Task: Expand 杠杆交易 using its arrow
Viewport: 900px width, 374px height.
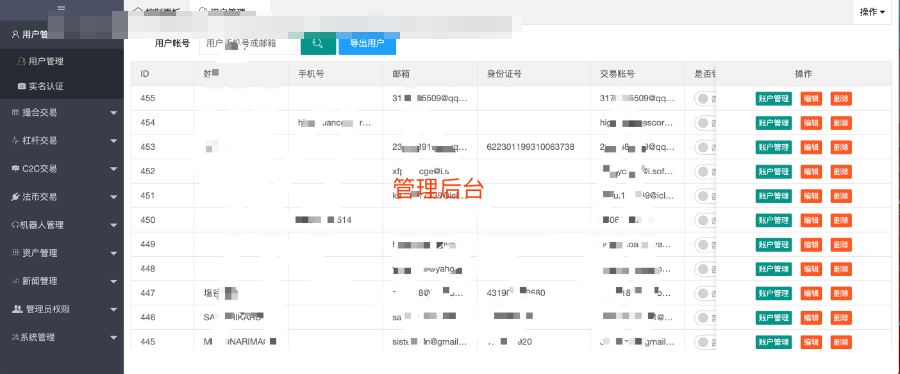Action: [x=113, y=141]
